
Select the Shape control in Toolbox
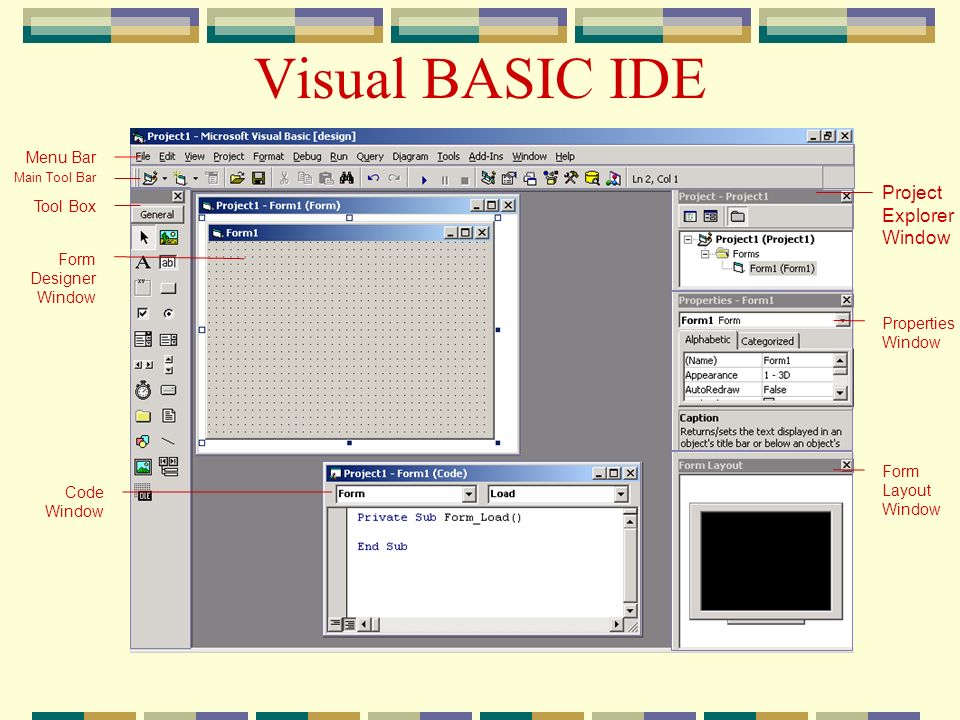[x=143, y=441]
